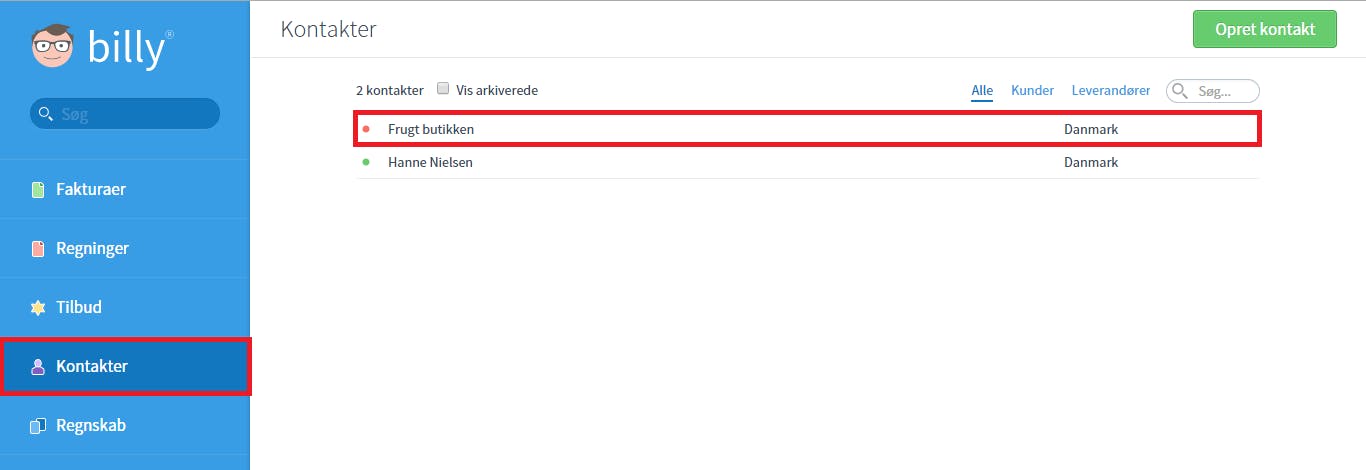The image size is (1366, 470).
Task: Click the contacts search magnifier icon
Action: point(1180,91)
